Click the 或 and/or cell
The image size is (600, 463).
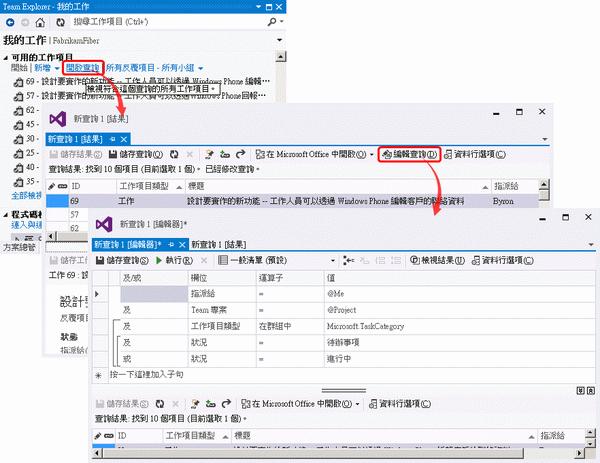154,359
